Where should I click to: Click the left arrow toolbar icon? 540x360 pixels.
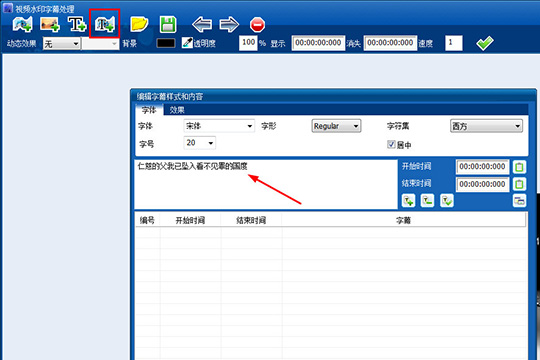click(202, 24)
